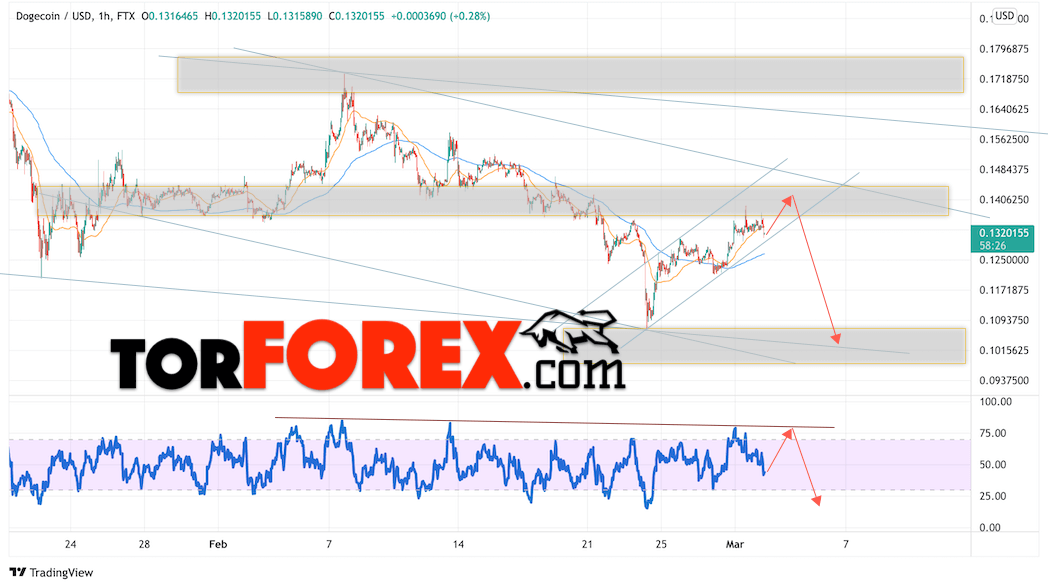The width and height of the screenshot is (1048, 588).
Task: Click the red arrowhead pointing into lower support zone
Action: point(835,339)
